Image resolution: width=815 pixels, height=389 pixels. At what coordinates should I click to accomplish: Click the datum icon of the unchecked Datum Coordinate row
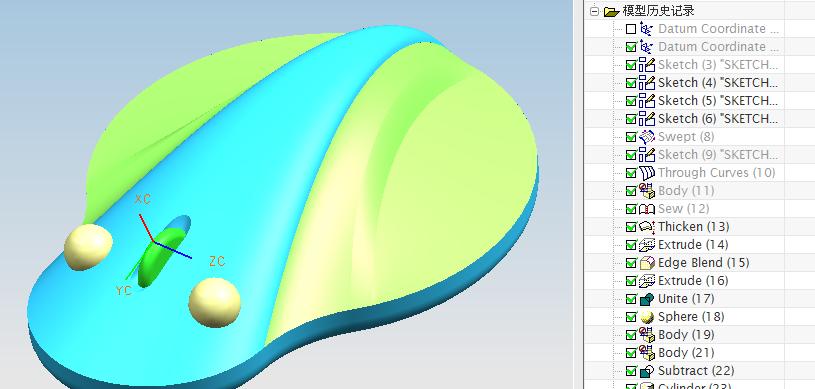pos(647,29)
